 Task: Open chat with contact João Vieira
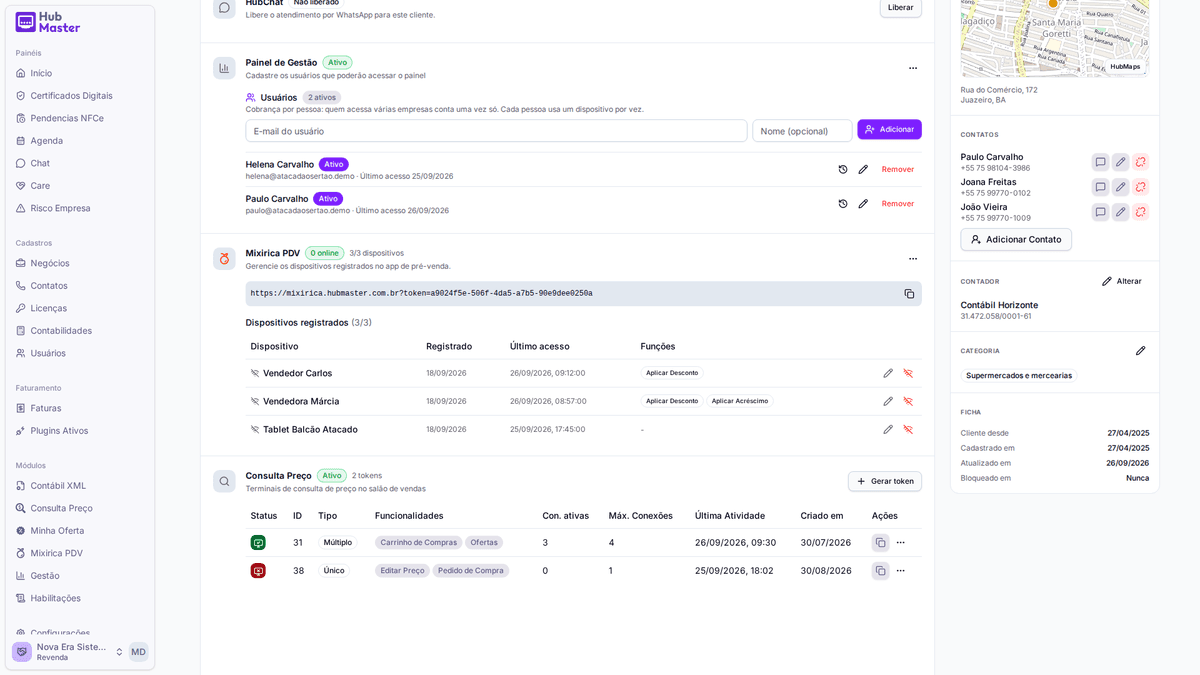coord(1100,212)
